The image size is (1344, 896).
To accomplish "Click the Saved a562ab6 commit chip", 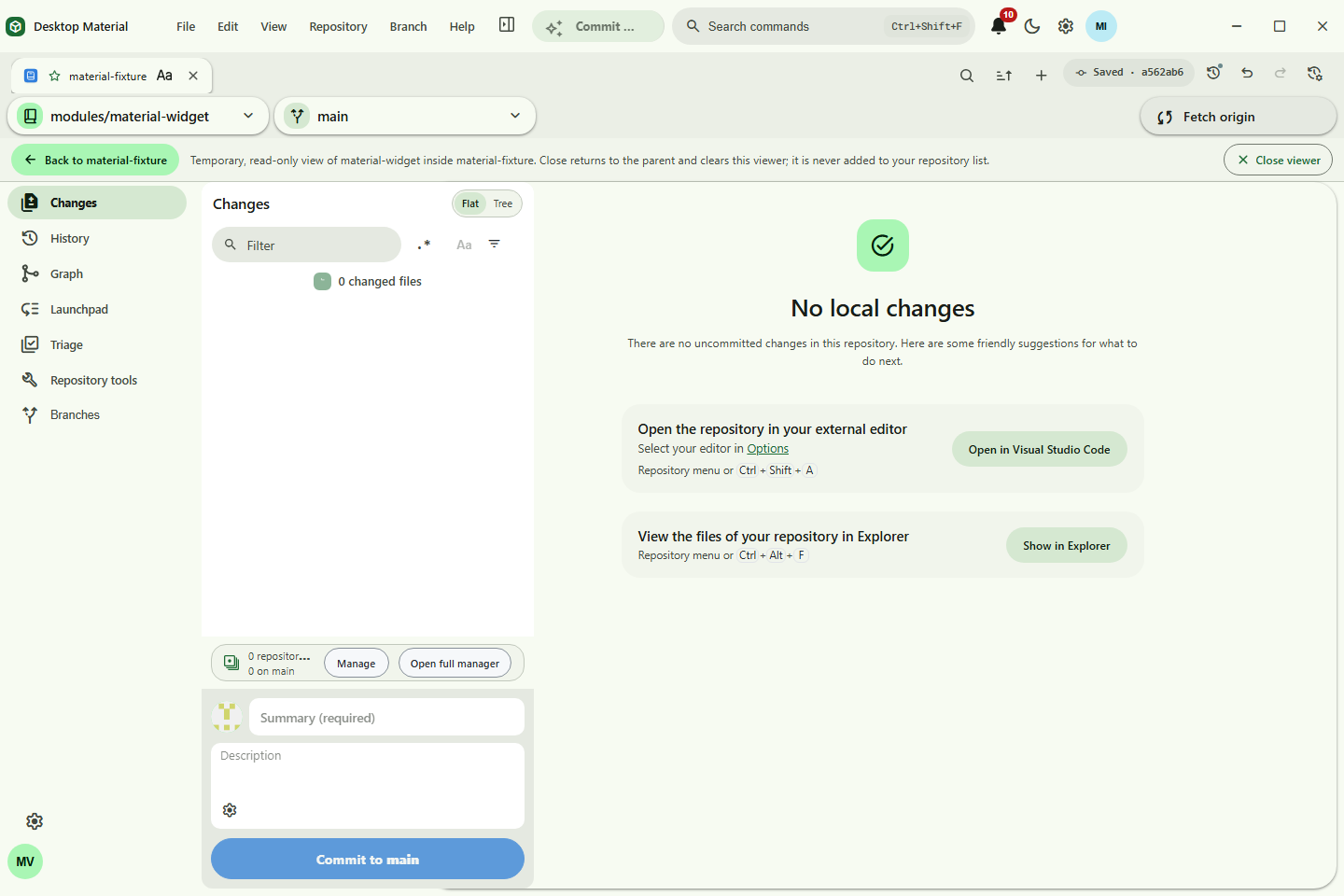I will click(x=1128, y=72).
